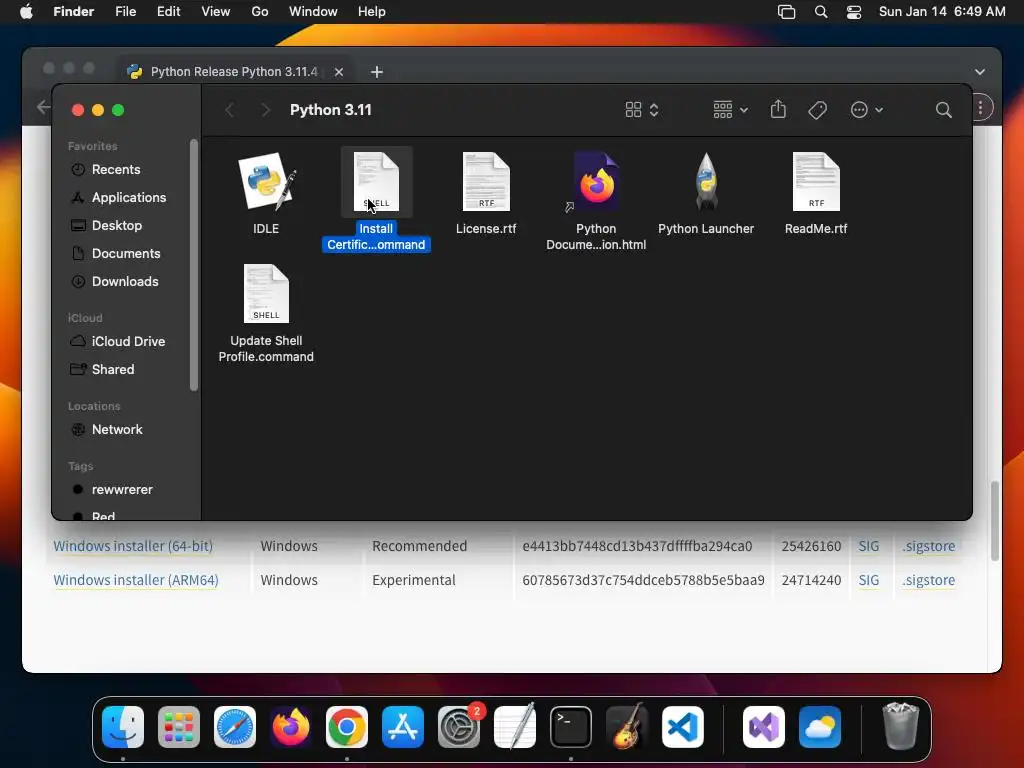Click Windows installer (64-bit) link
1024x768 pixels.
point(133,546)
